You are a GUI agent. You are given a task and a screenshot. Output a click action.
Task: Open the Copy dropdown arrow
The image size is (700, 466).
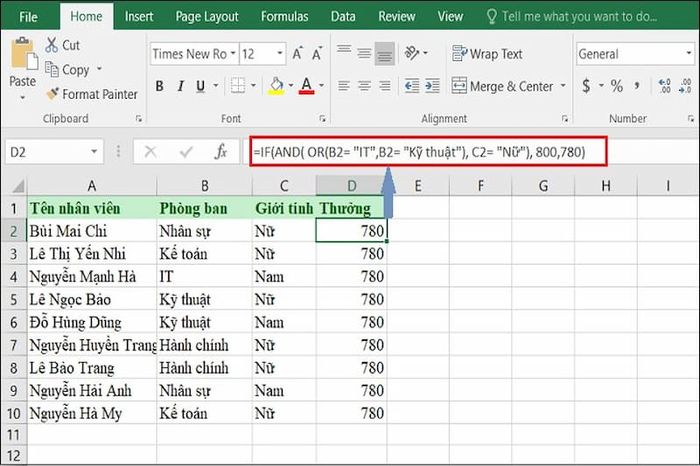[99, 69]
